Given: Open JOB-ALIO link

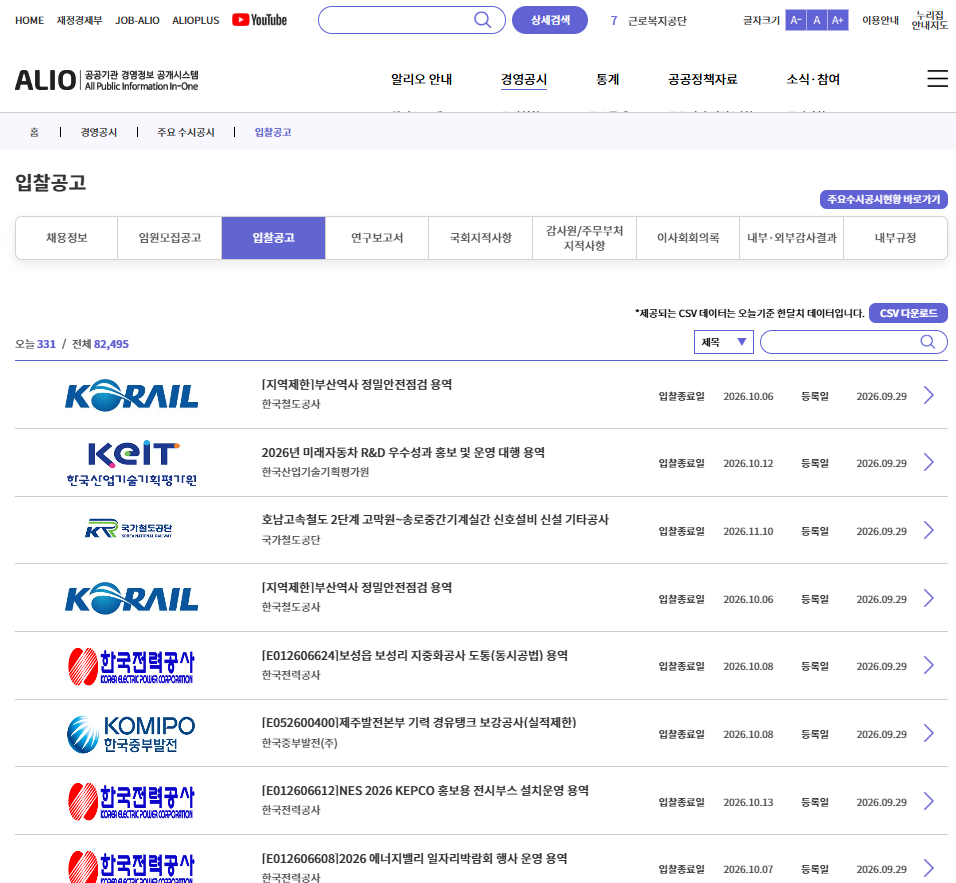Looking at the screenshot, I should (x=137, y=20).
